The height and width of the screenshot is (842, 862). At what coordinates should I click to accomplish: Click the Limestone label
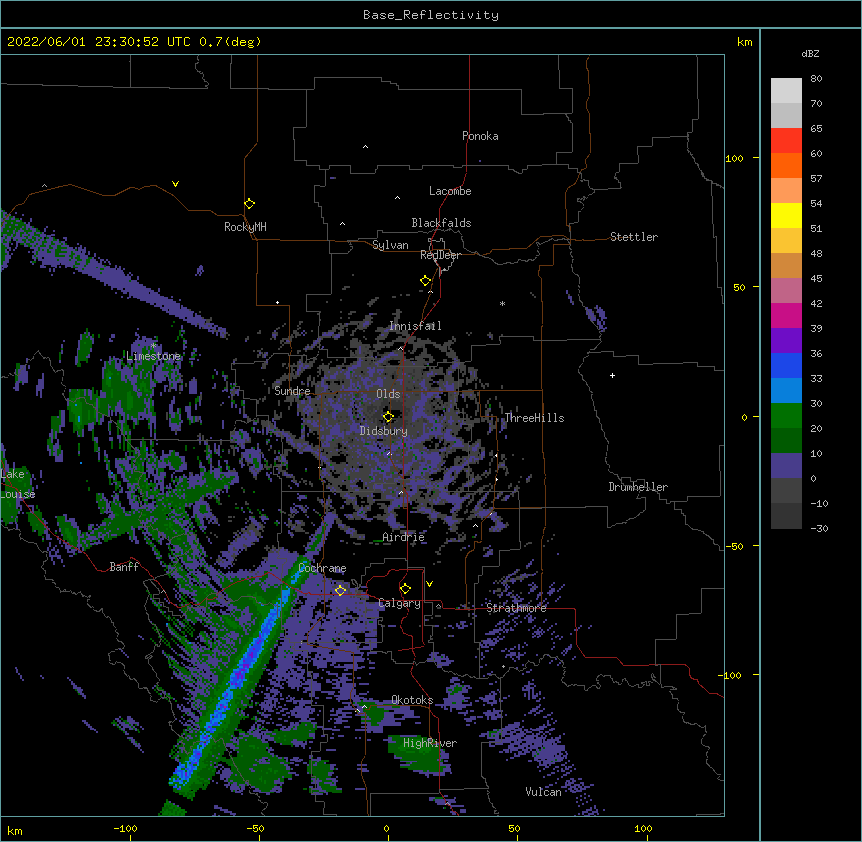click(153, 356)
